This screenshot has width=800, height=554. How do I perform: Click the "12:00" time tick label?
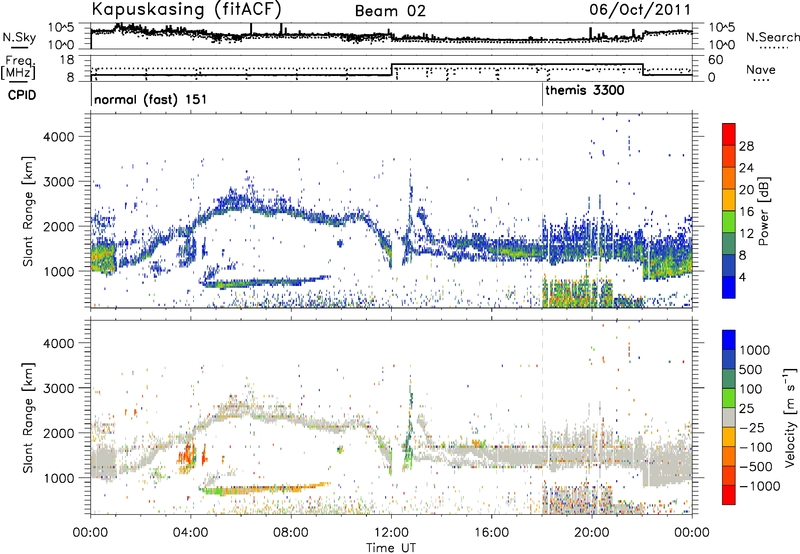click(x=391, y=533)
